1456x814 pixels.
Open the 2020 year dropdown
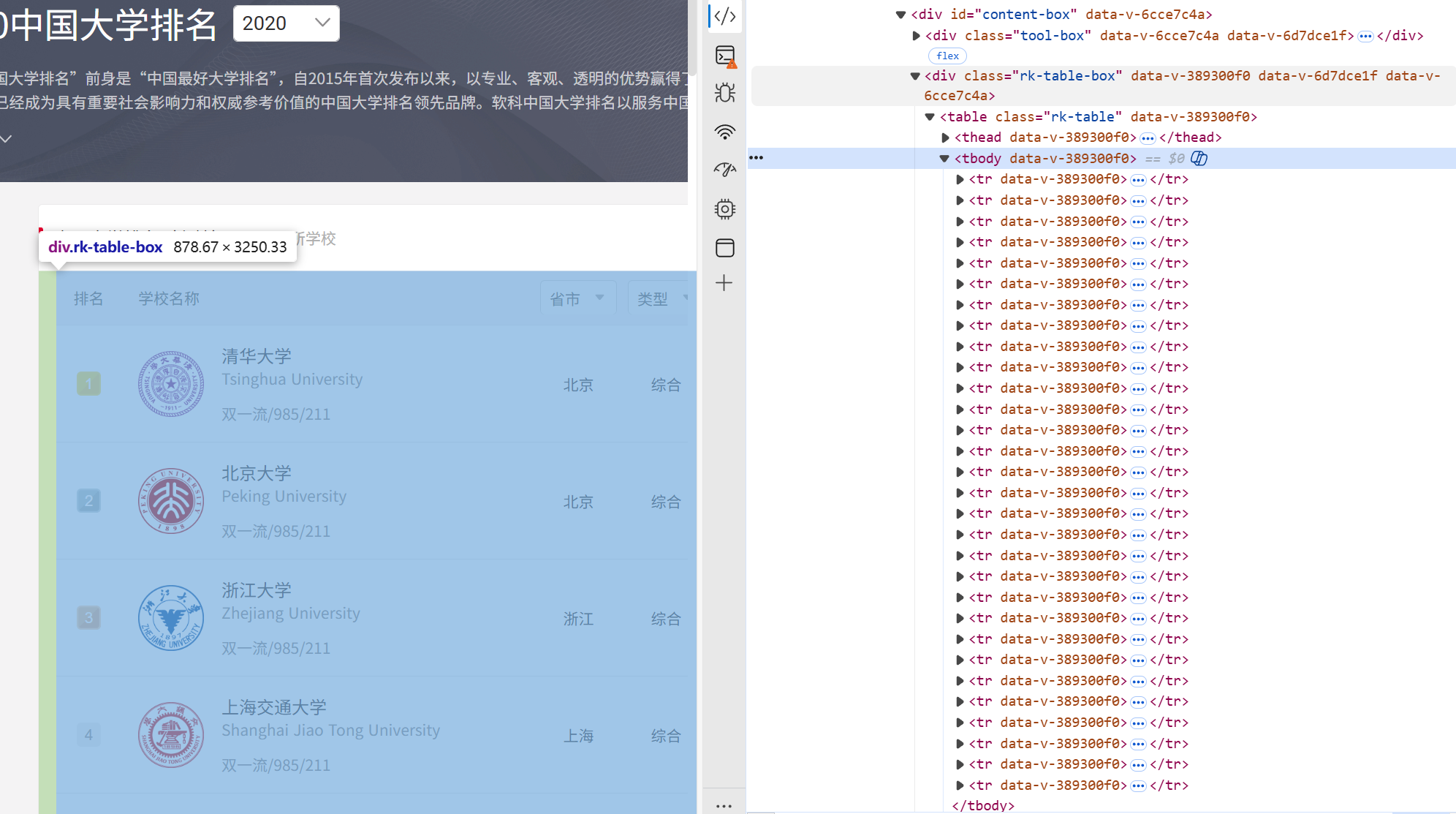coord(286,23)
